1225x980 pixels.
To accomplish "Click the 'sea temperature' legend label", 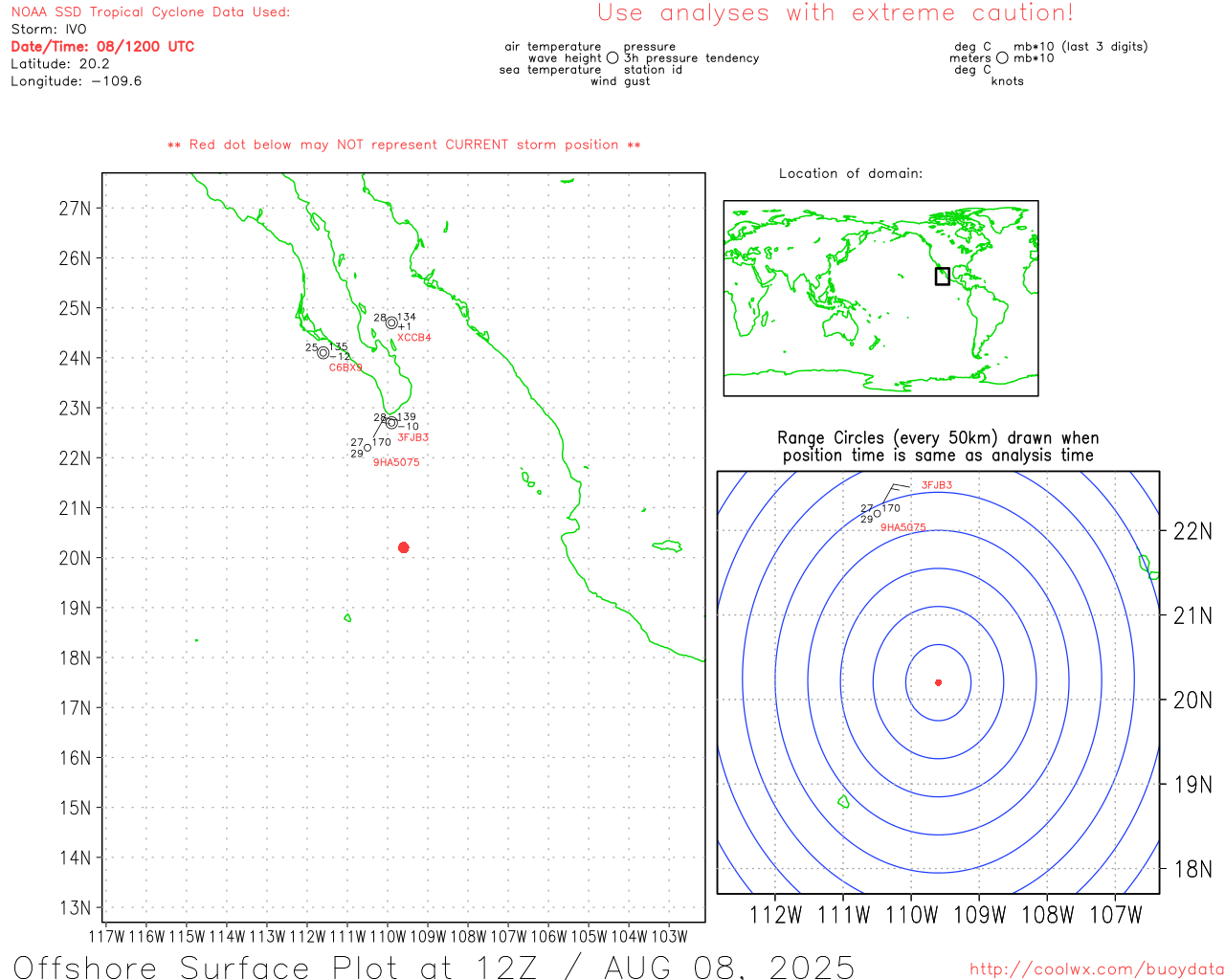I will coord(550,70).
